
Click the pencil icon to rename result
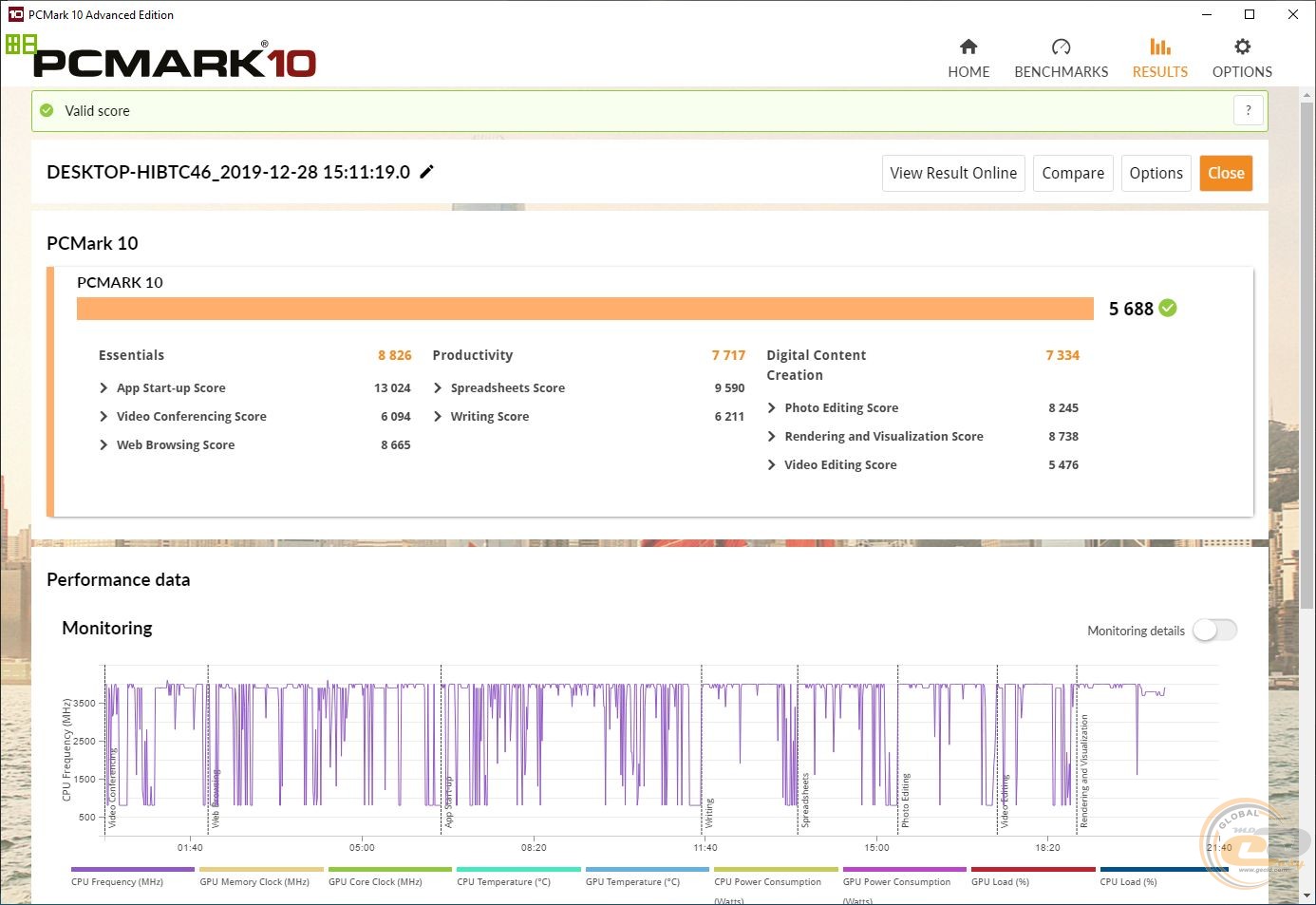(427, 172)
